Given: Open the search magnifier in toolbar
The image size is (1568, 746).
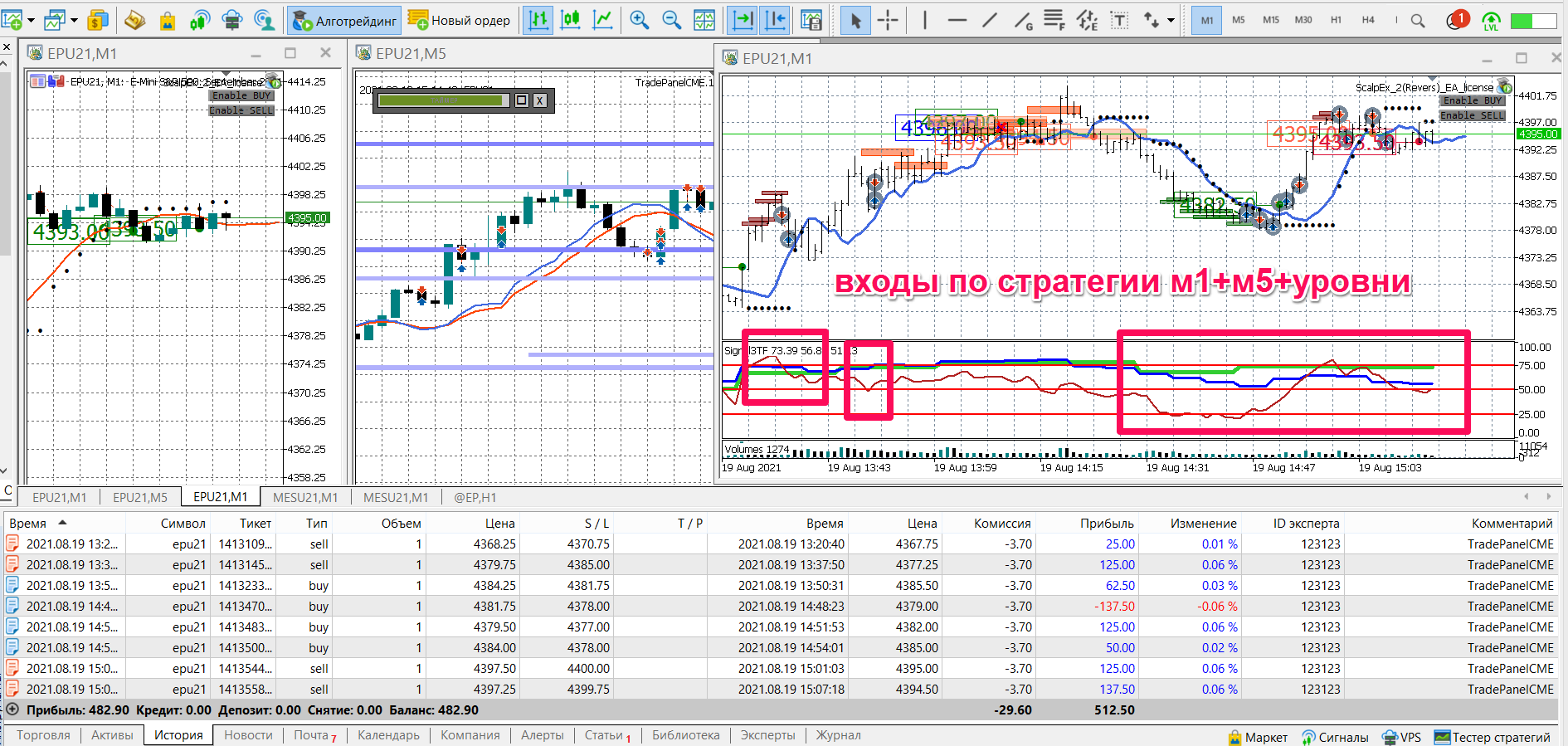Looking at the screenshot, I should [x=1418, y=21].
